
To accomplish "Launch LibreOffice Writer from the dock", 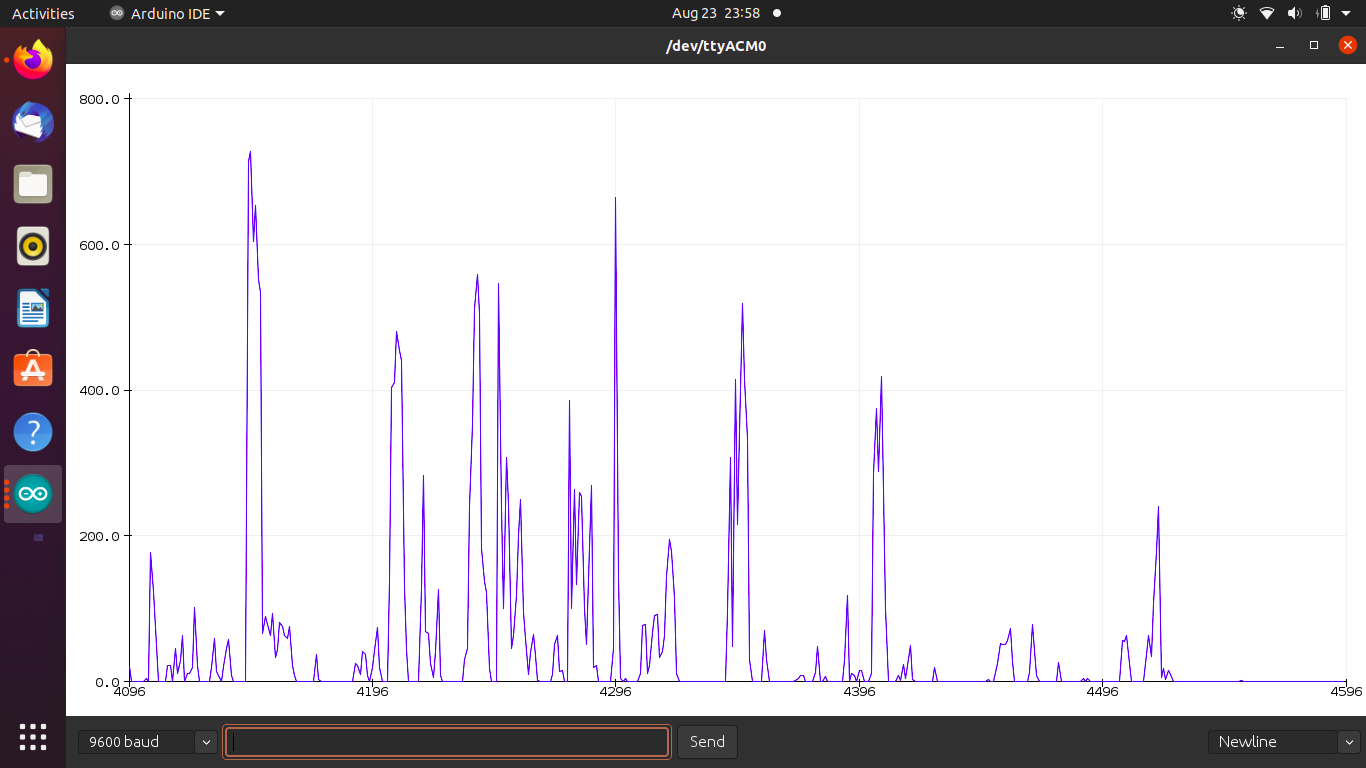I will click(33, 308).
